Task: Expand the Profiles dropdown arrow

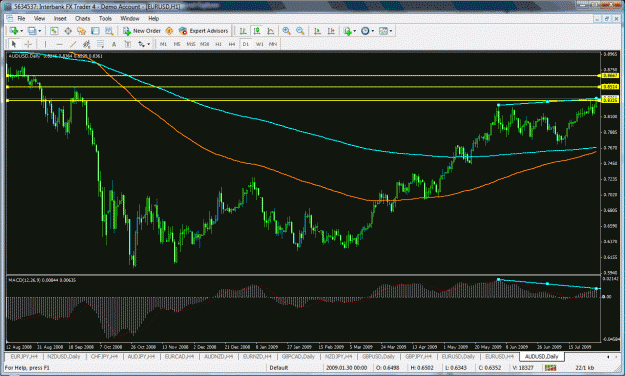Action: coord(39,31)
